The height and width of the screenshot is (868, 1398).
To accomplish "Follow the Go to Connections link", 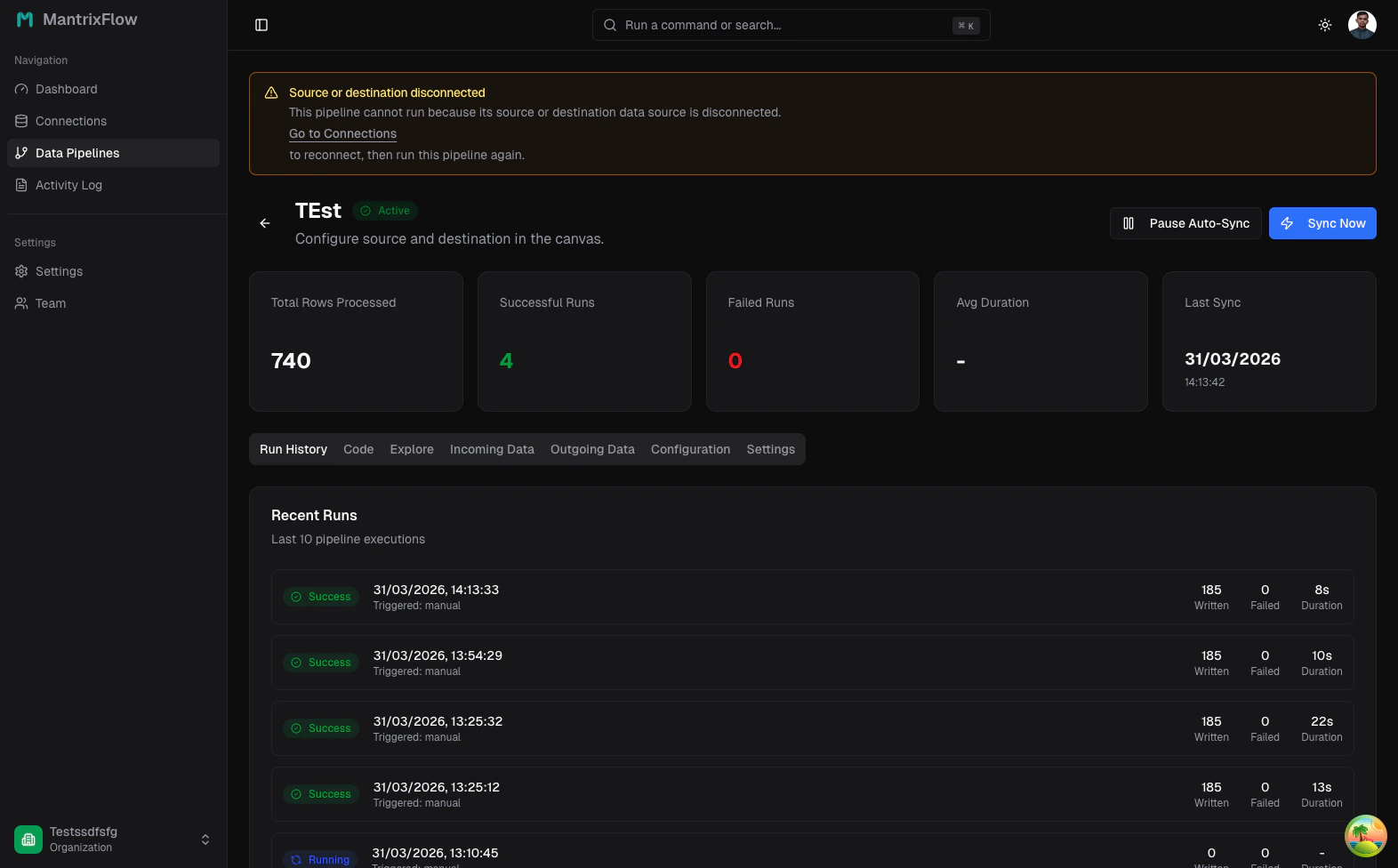I will tap(342, 133).
